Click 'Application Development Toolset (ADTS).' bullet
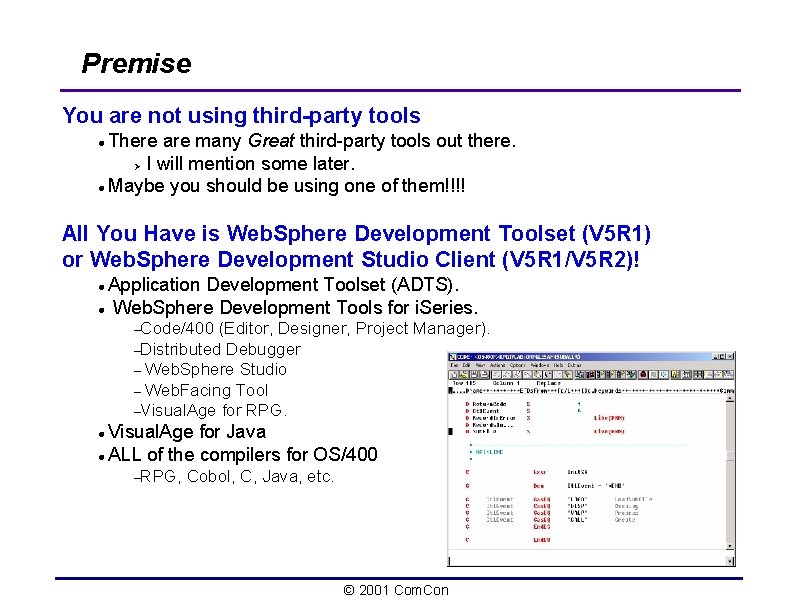The image size is (792, 612). [x=283, y=285]
